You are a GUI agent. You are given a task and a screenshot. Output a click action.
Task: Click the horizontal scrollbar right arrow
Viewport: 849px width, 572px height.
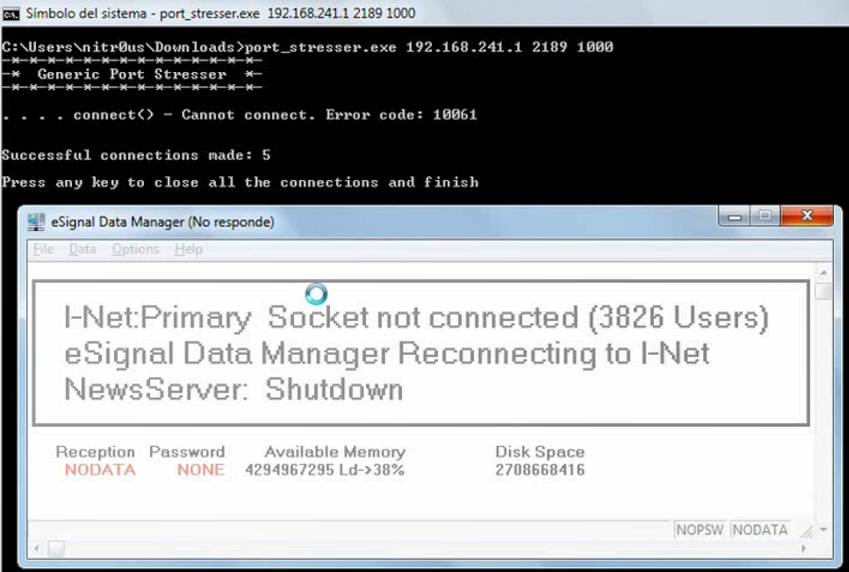coord(804,548)
